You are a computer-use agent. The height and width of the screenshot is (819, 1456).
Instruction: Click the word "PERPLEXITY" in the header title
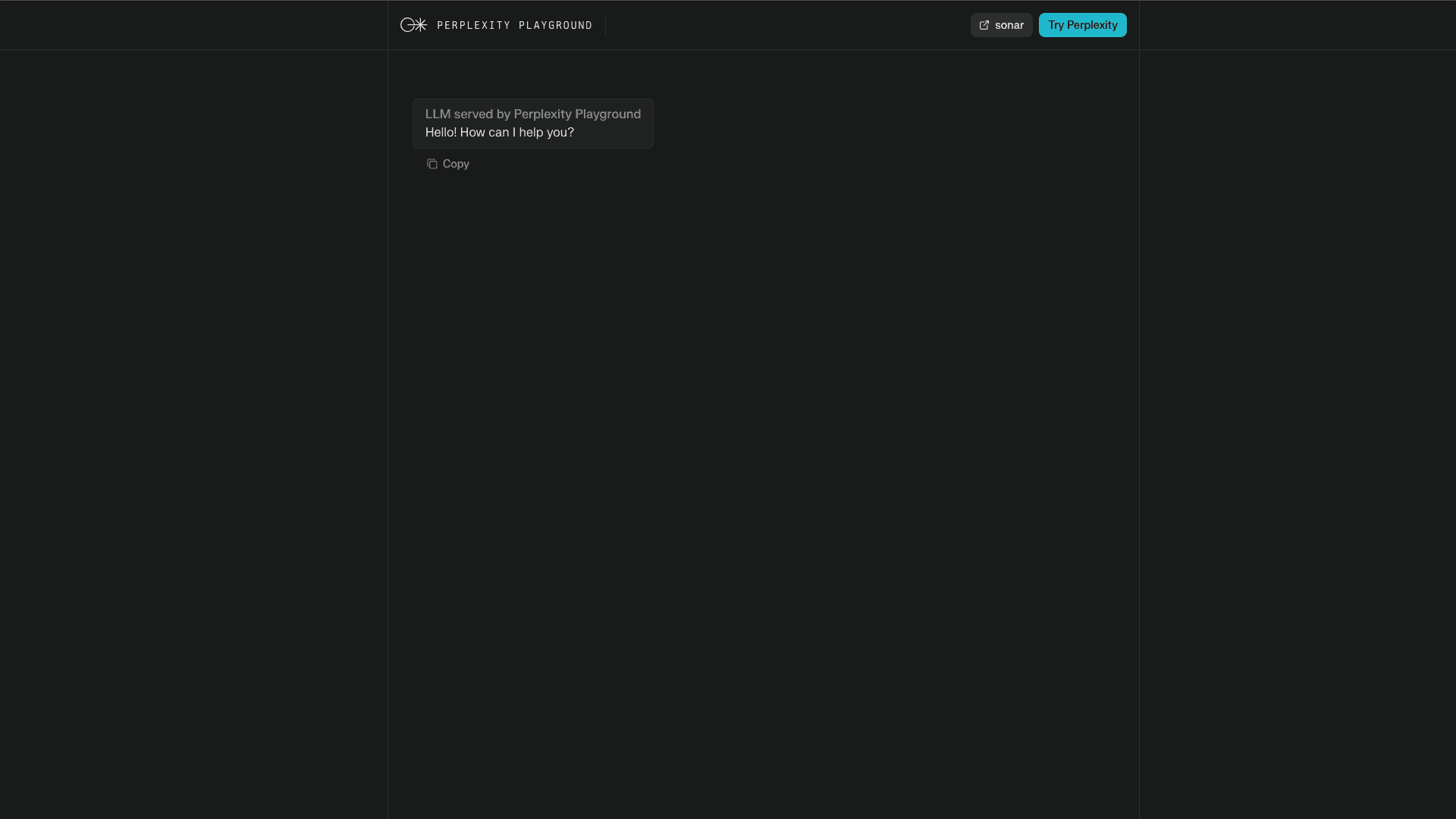click(x=473, y=26)
